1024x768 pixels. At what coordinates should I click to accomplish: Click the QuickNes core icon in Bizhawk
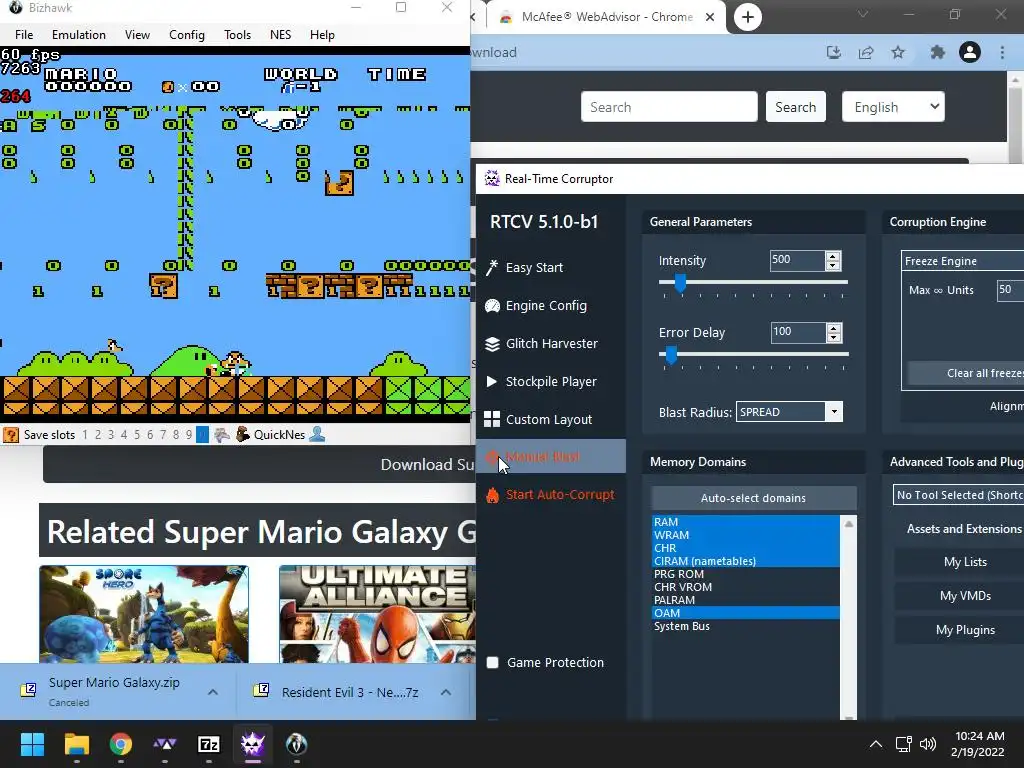(242, 434)
